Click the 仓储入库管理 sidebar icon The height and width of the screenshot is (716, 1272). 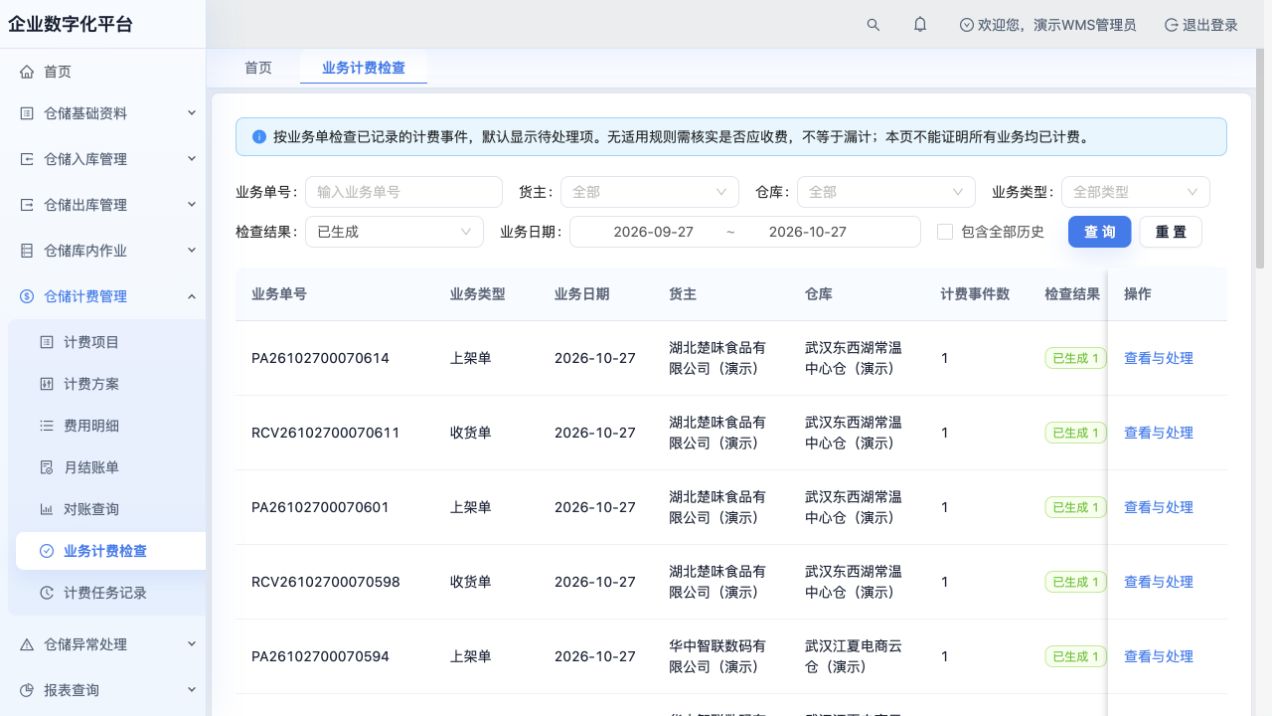tap(27, 159)
